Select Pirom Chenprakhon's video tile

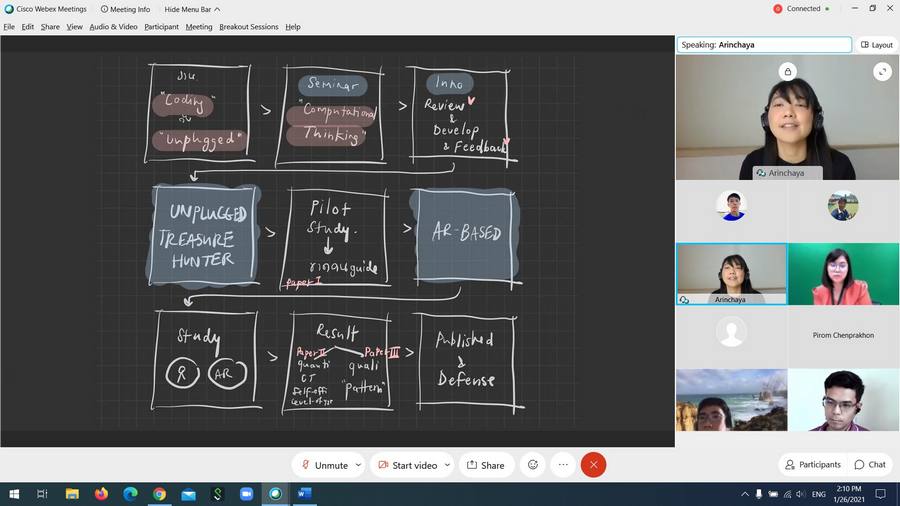[843, 336]
